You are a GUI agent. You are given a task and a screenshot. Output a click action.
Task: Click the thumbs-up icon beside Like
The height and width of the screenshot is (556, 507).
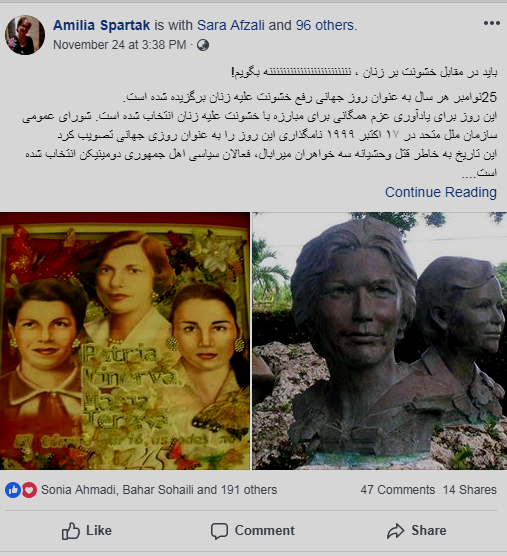pyautogui.click(x=71, y=531)
